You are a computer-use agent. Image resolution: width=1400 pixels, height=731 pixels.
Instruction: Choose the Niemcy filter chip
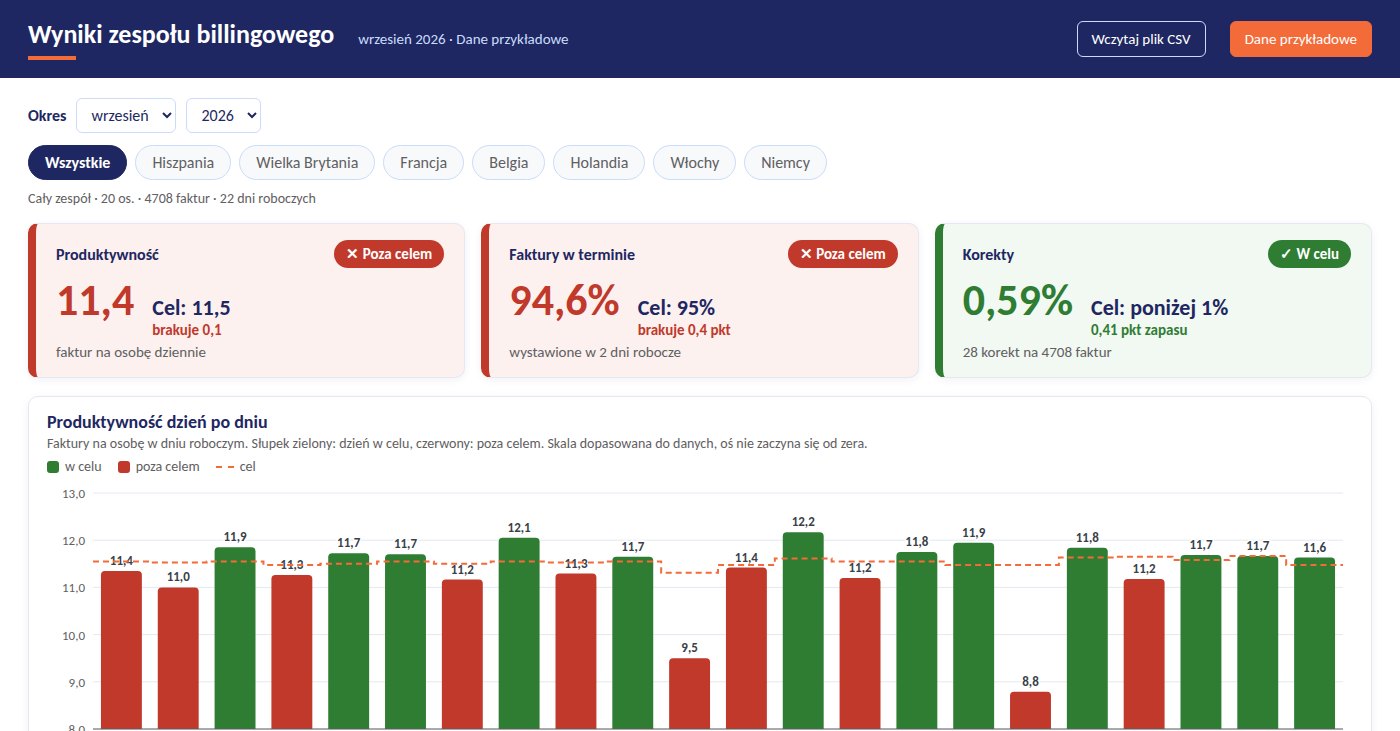(785, 163)
